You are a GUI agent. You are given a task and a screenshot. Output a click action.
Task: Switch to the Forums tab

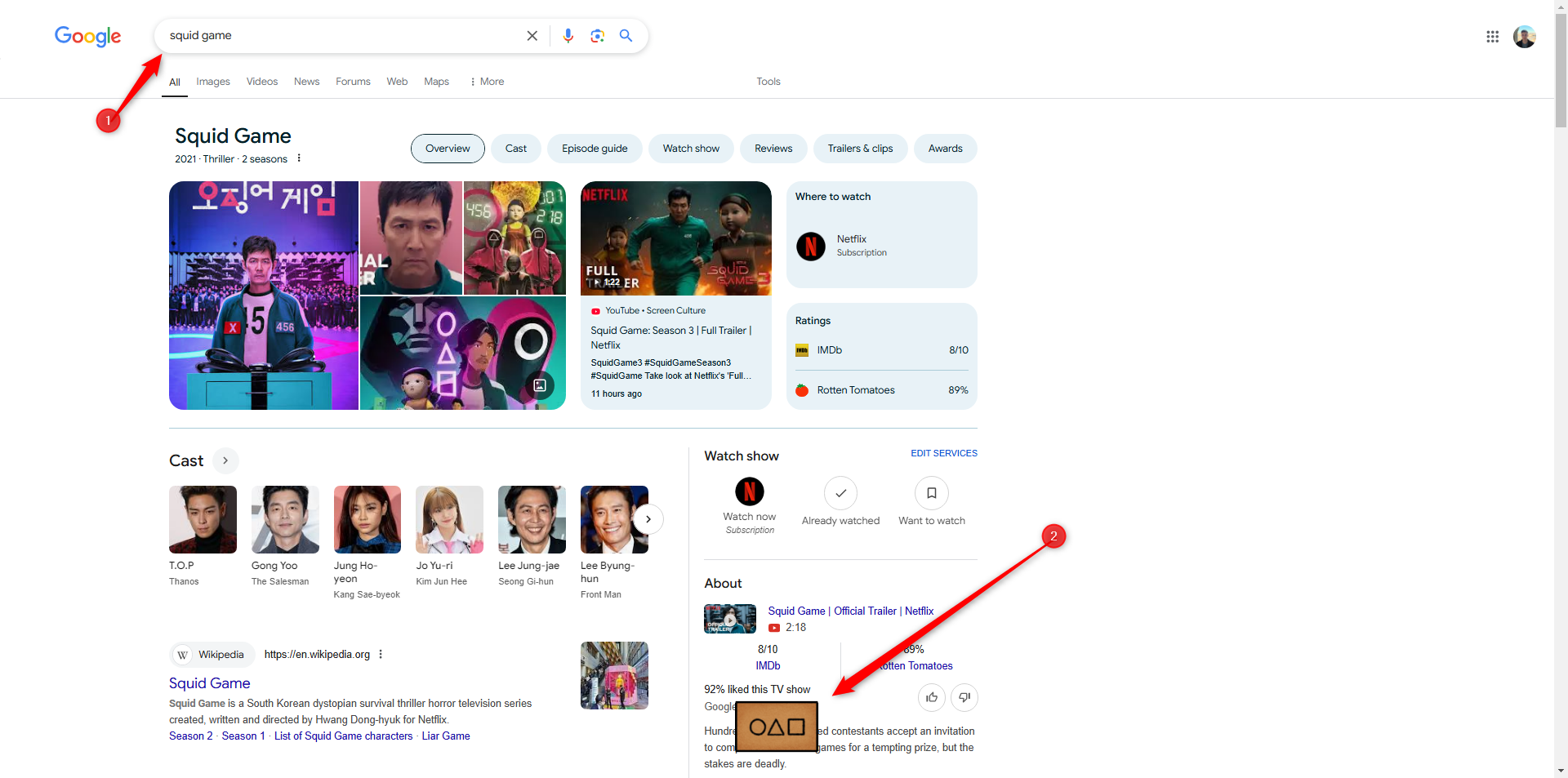click(x=353, y=82)
